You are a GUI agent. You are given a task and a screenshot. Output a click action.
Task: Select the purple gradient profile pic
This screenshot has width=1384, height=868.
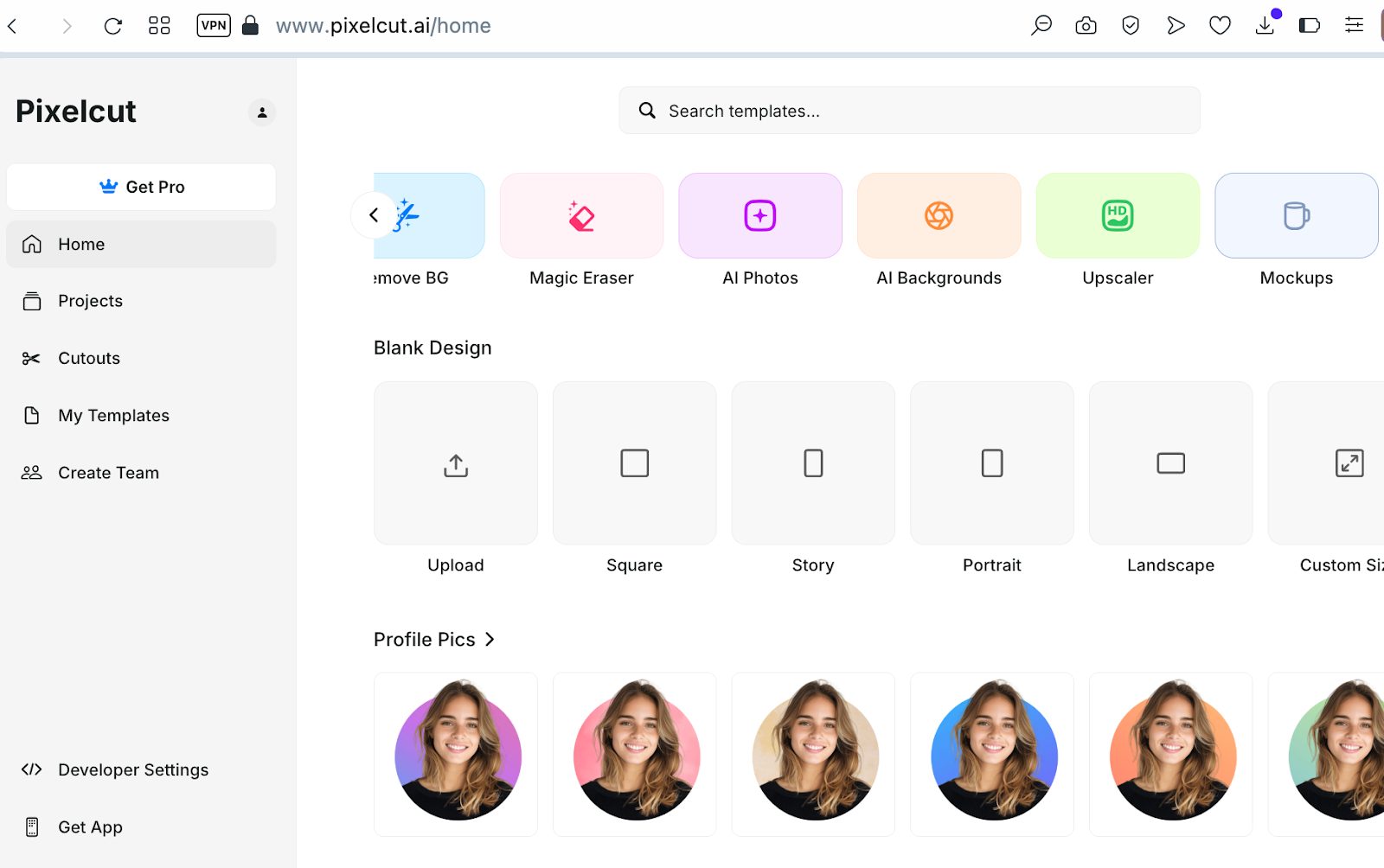pos(456,755)
